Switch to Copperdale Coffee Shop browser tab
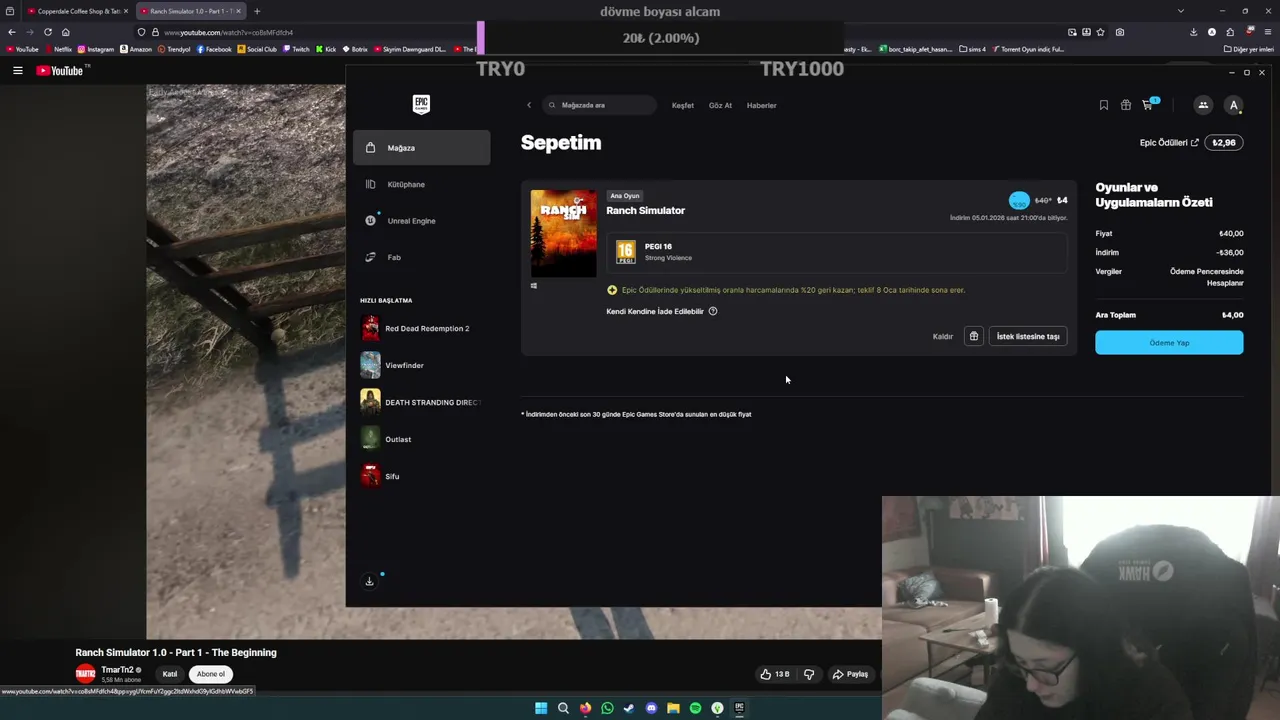The width and height of the screenshot is (1280, 720). [76, 11]
